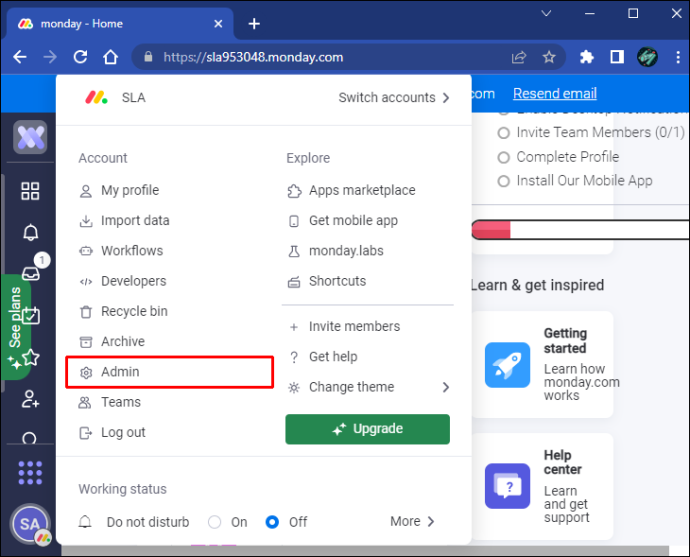Open My Work calendar icon
690x557 pixels.
tap(31, 315)
